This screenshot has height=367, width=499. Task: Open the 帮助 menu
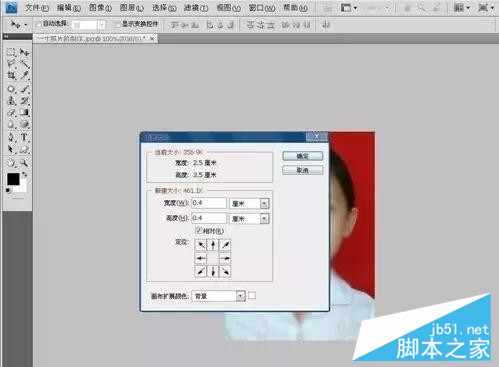(295, 8)
